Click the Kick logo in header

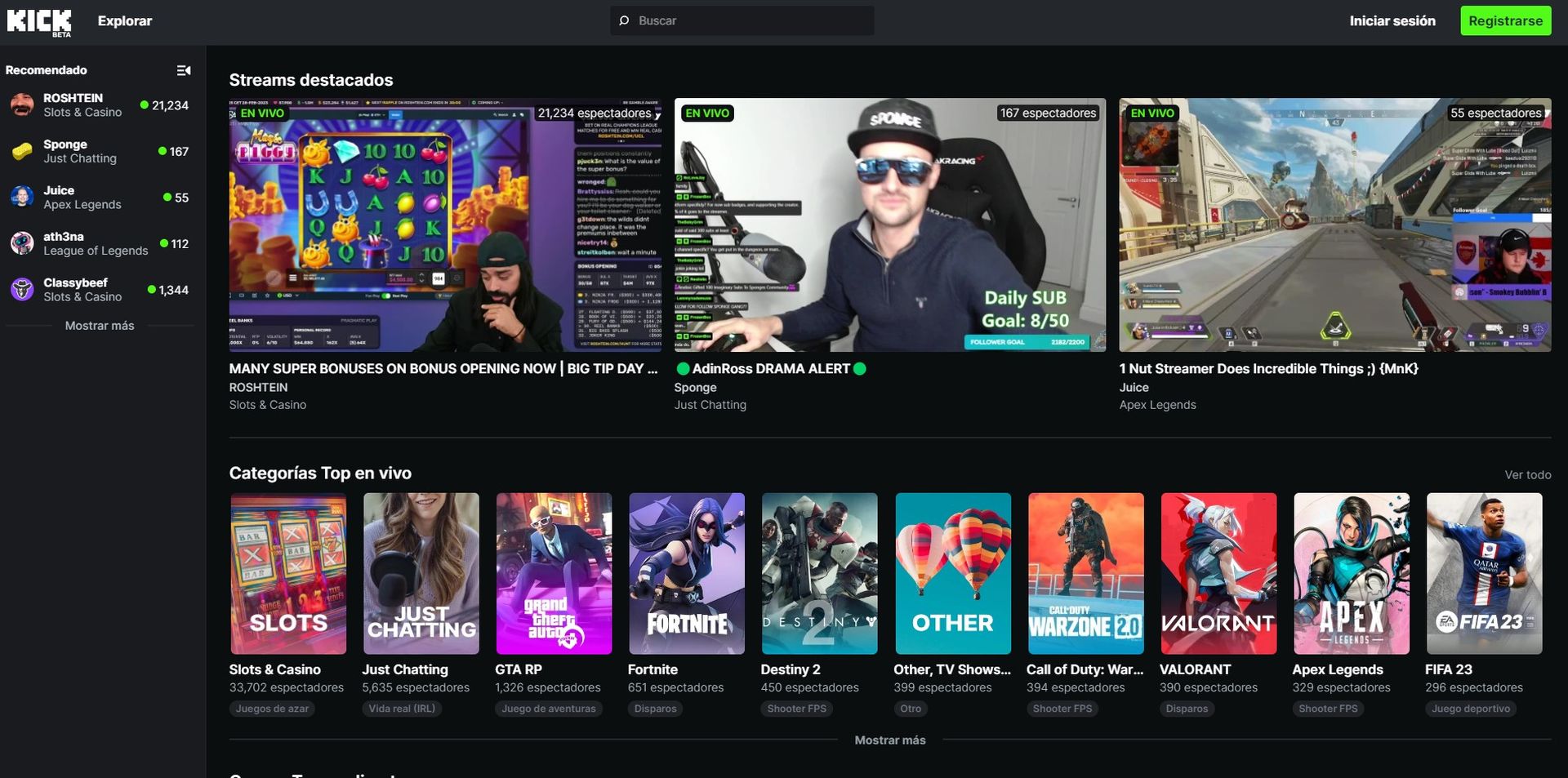(x=39, y=21)
